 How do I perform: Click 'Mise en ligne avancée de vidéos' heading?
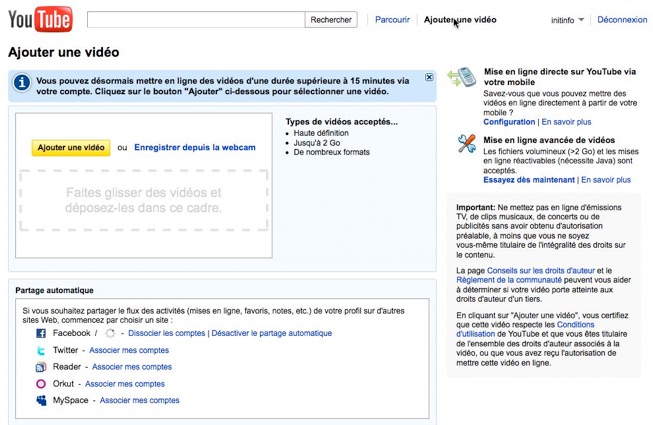[549, 140]
